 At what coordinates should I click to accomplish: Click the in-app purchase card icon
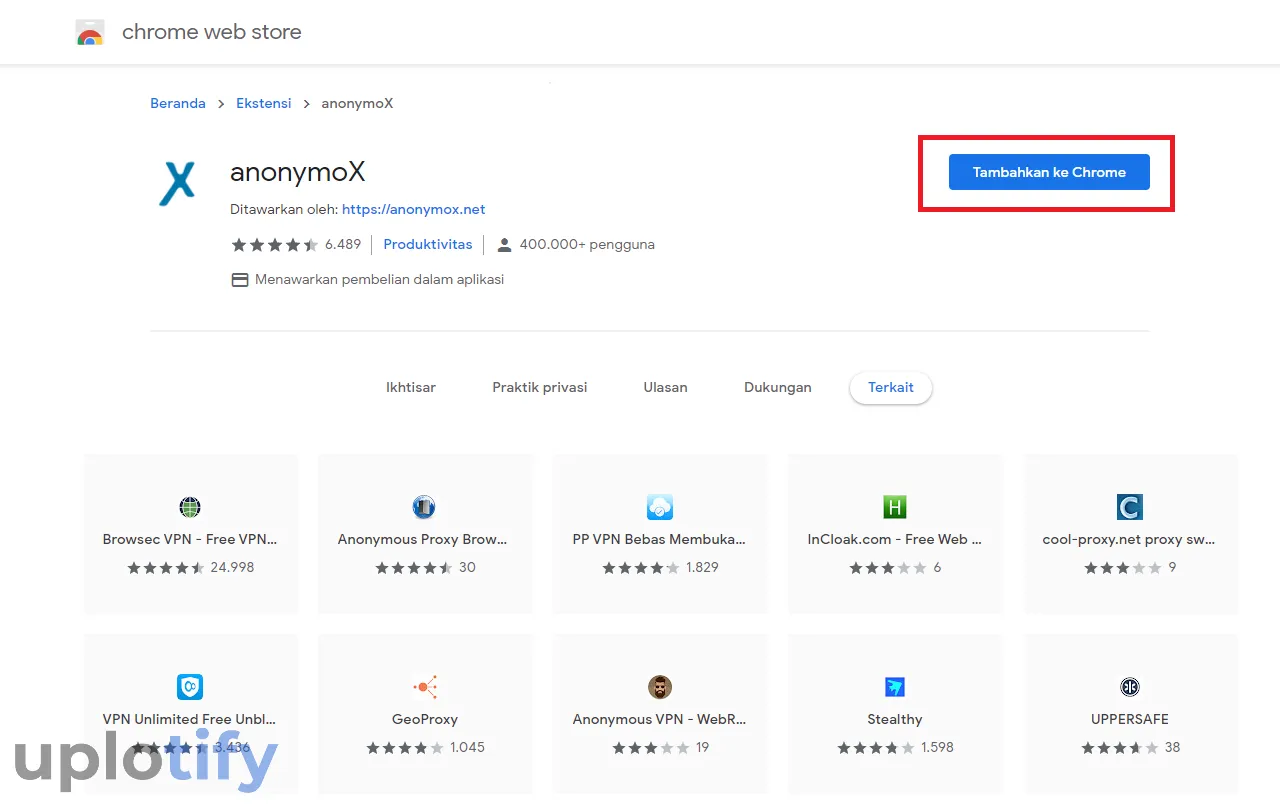(x=240, y=280)
